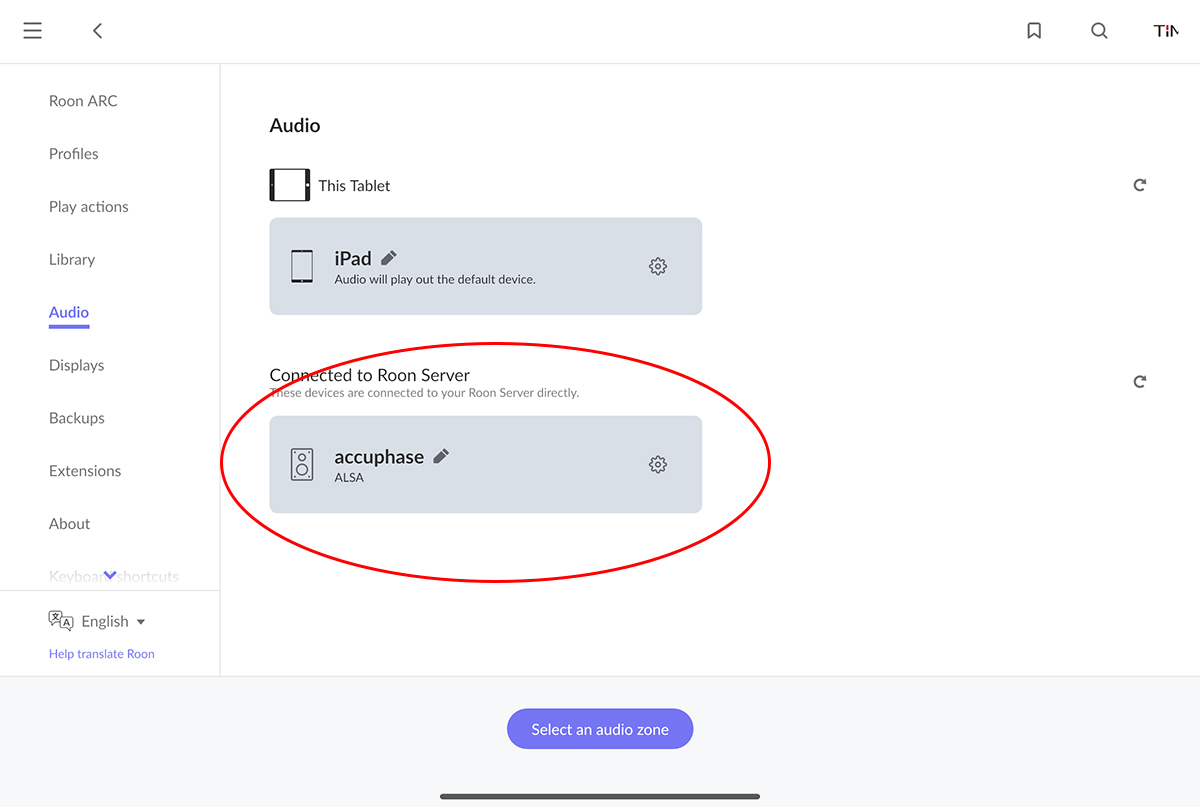Rename accuphase using the pencil icon

click(x=441, y=456)
